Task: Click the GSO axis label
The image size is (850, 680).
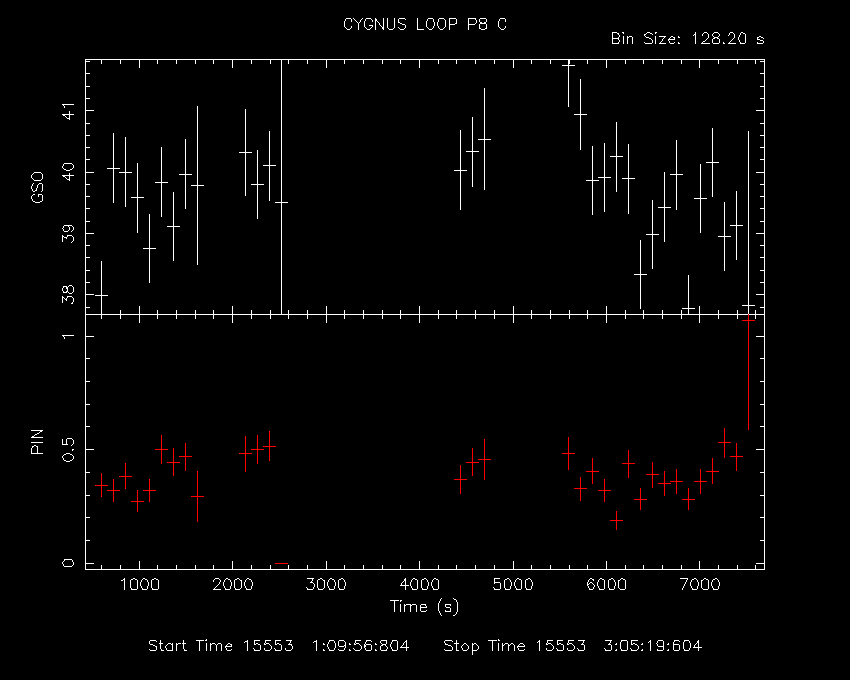Action: tap(37, 188)
